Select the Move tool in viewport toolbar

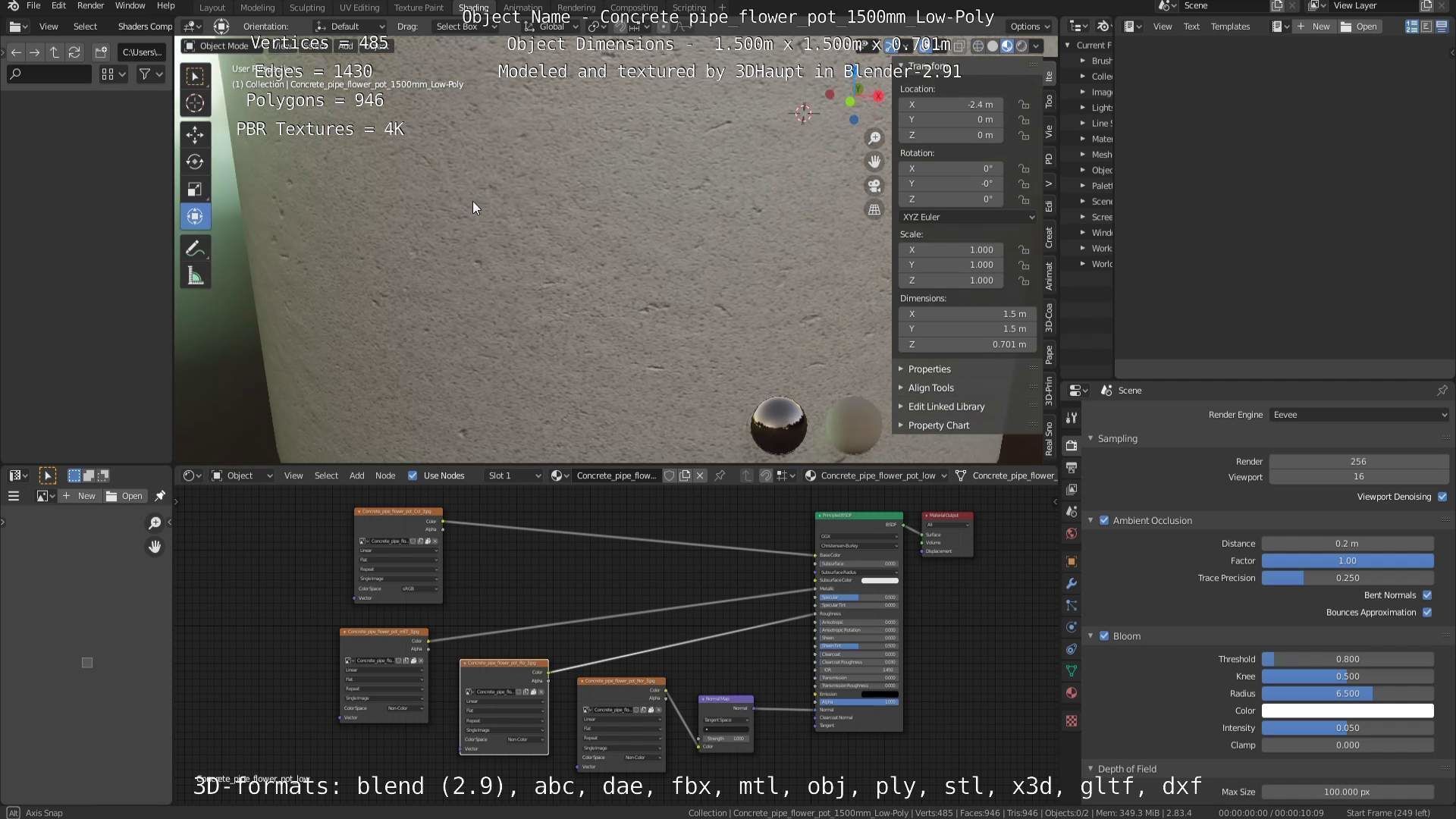195,135
